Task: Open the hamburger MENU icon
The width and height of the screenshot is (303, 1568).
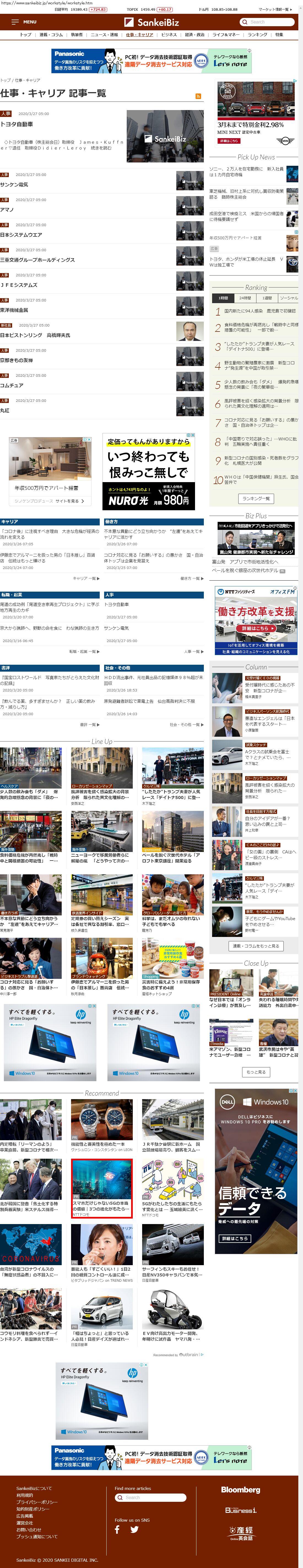Action: 15,22
